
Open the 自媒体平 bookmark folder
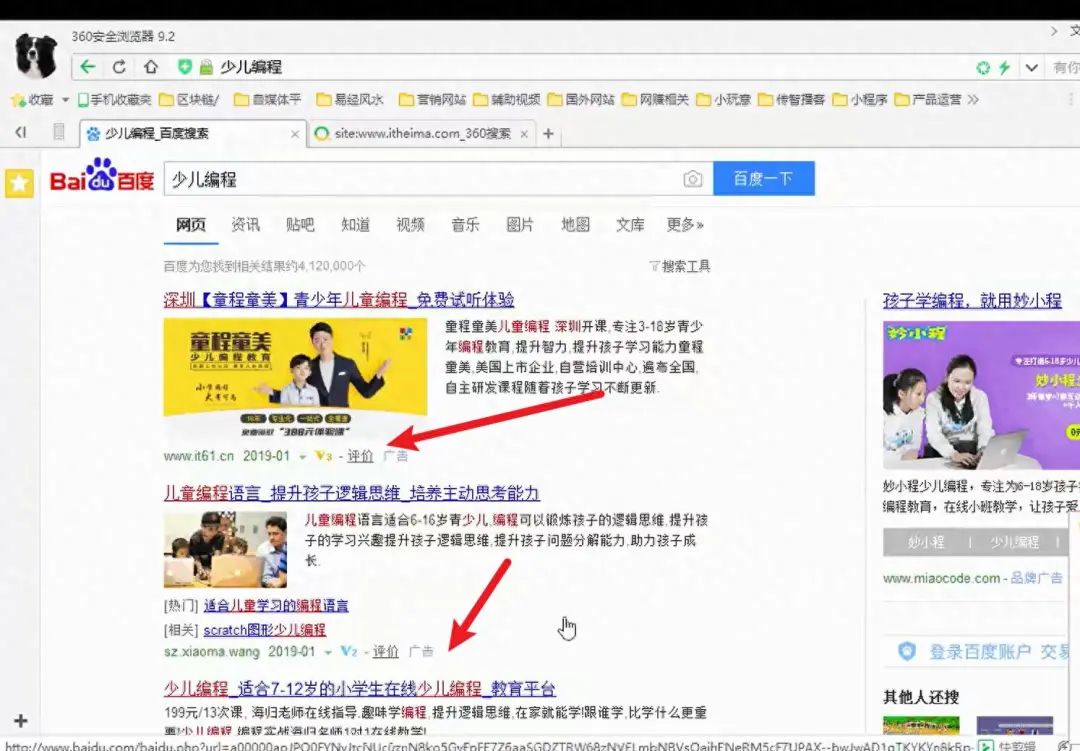[x=268, y=100]
